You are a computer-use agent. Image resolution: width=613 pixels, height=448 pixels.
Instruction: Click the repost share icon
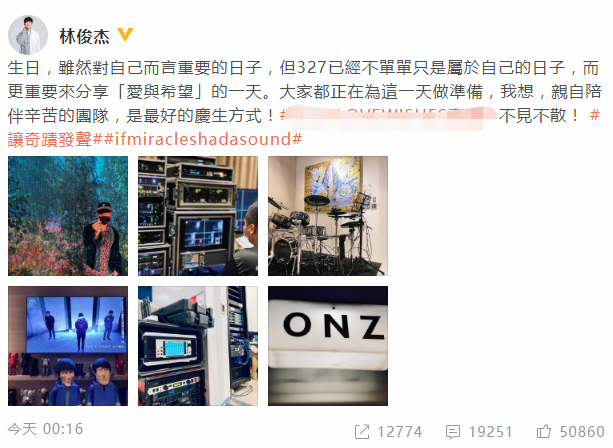point(362,432)
